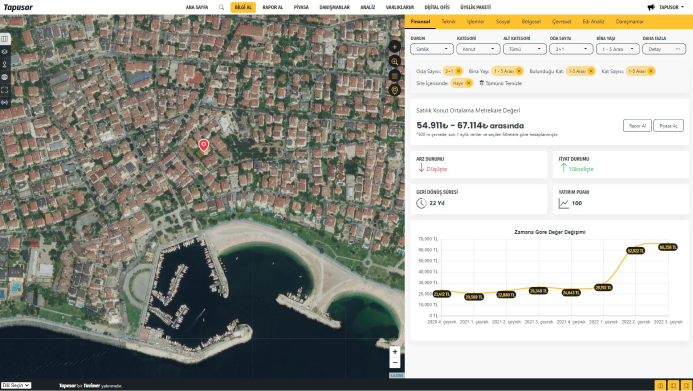This screenshot has width=693, height=391.
Task: Open DANIŞMANLAR in the top navigation
Action: click(335, 8)
